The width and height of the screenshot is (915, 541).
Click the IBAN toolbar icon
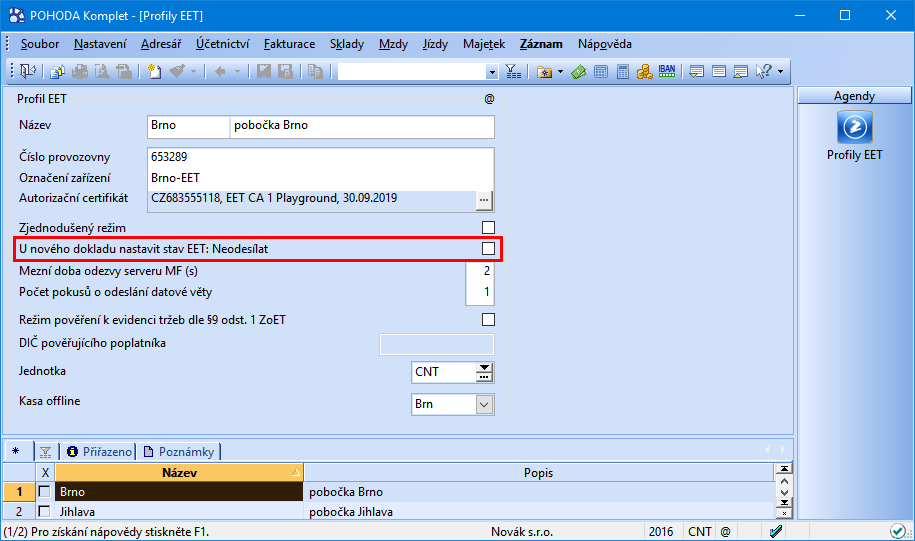pos(667,71)
